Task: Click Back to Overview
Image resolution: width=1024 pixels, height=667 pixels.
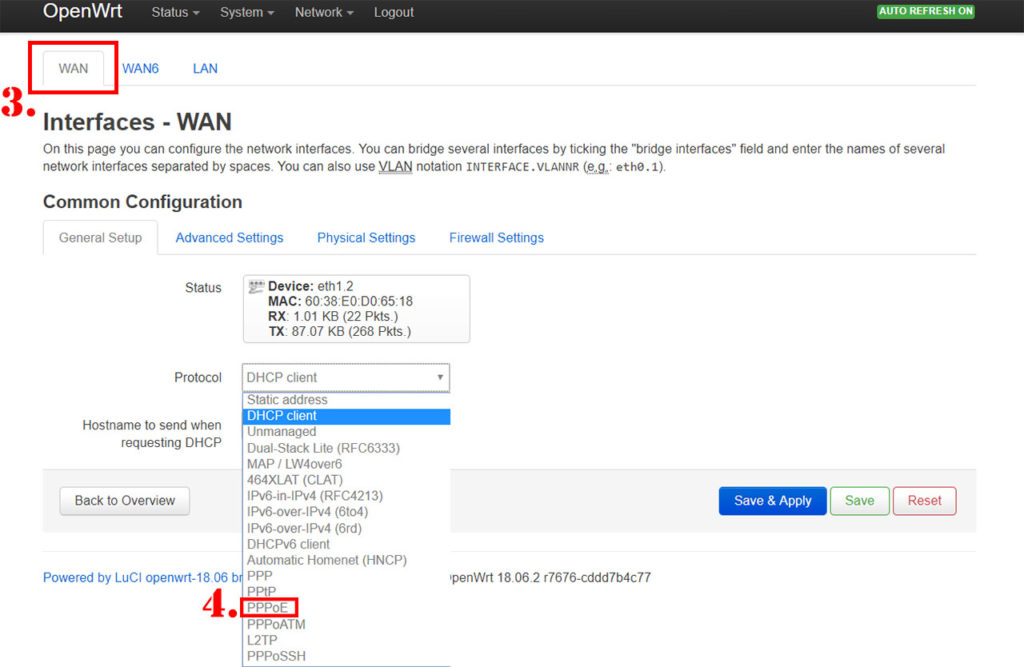Action: [124, 500]
